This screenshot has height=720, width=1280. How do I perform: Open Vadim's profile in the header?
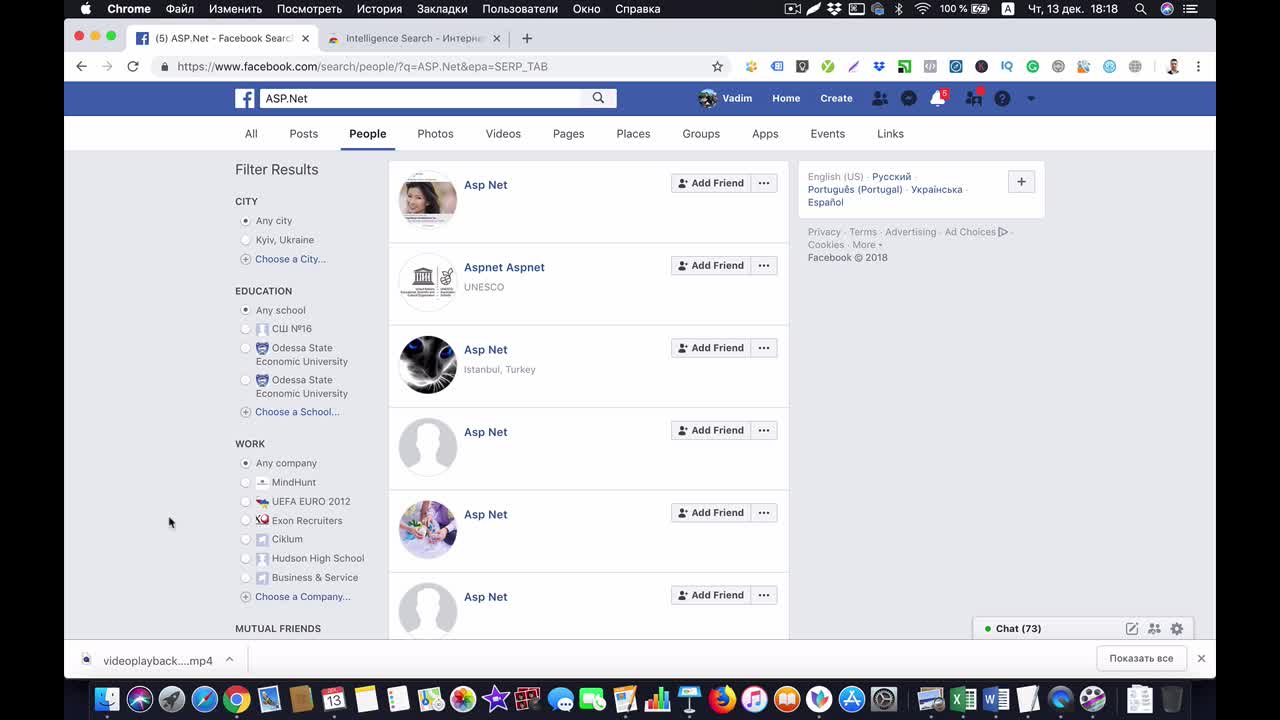click(725, 98)
